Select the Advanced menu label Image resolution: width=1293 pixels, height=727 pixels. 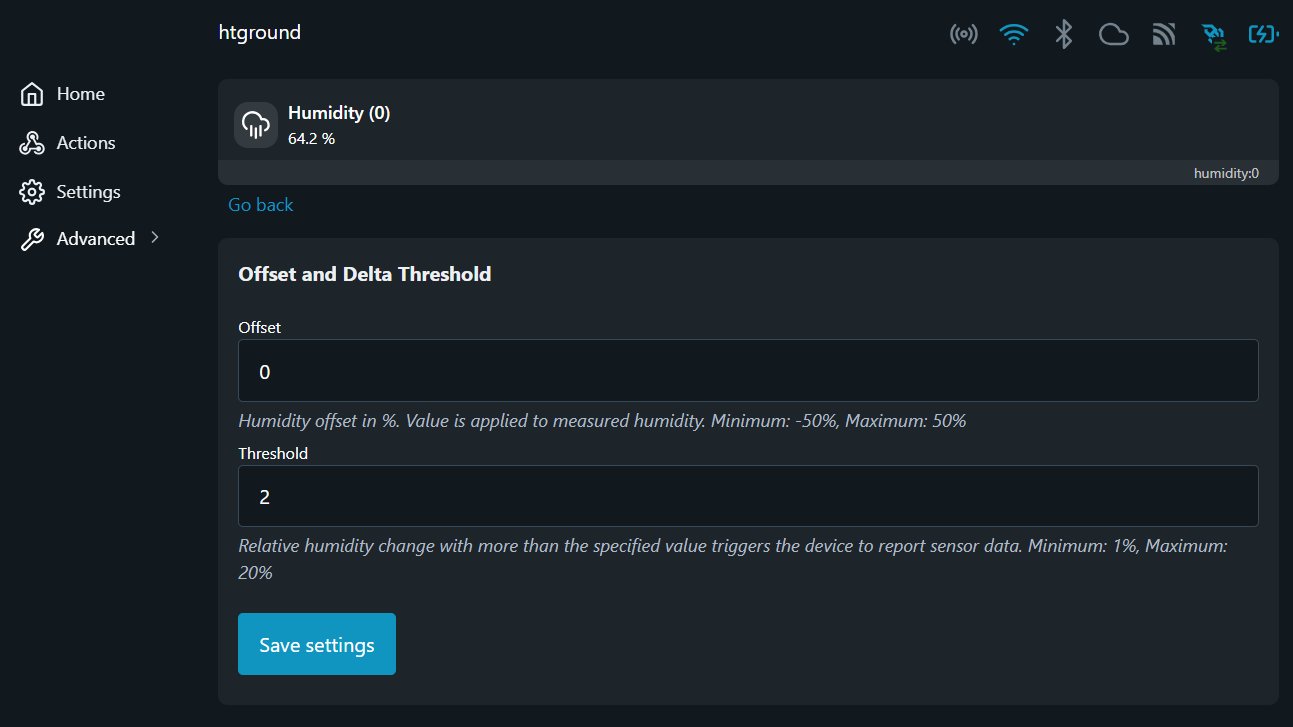click(x=95, y=239)
